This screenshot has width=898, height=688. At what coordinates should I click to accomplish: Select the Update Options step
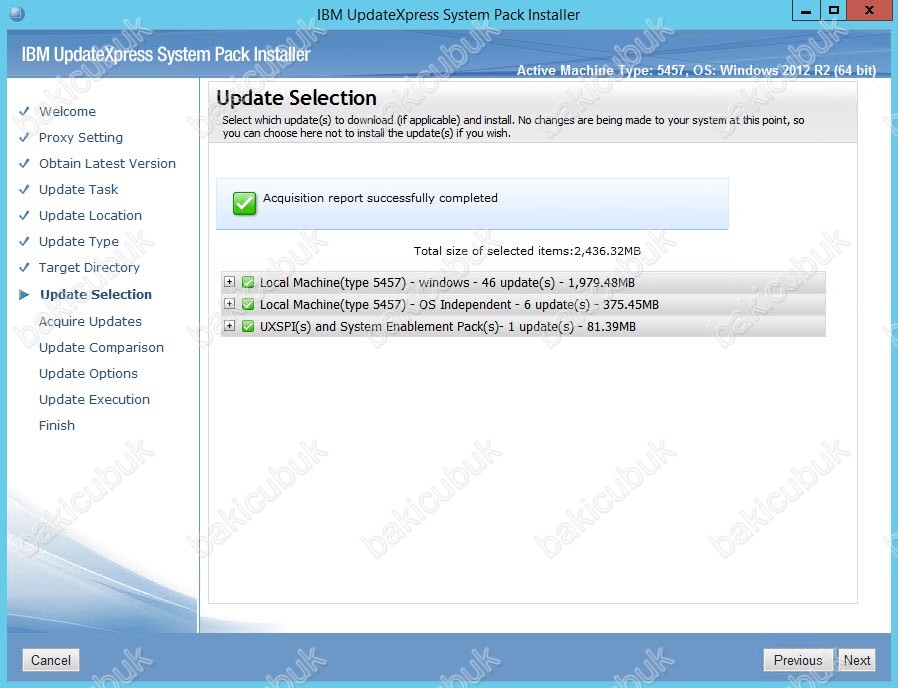click(88, 374)
